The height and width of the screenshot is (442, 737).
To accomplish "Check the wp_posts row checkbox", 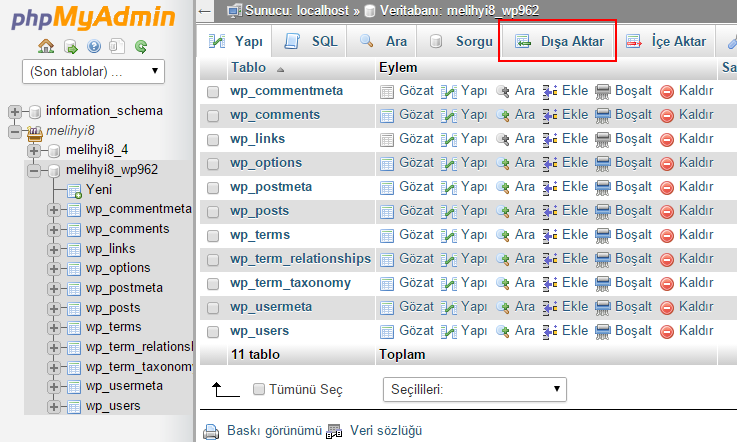I will (213, 212).
